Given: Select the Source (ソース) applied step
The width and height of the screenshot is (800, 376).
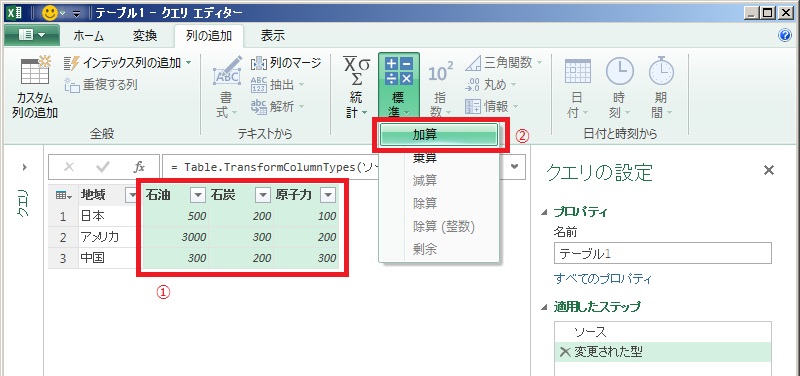Looking at the screenshot, I should click(663, 332).
